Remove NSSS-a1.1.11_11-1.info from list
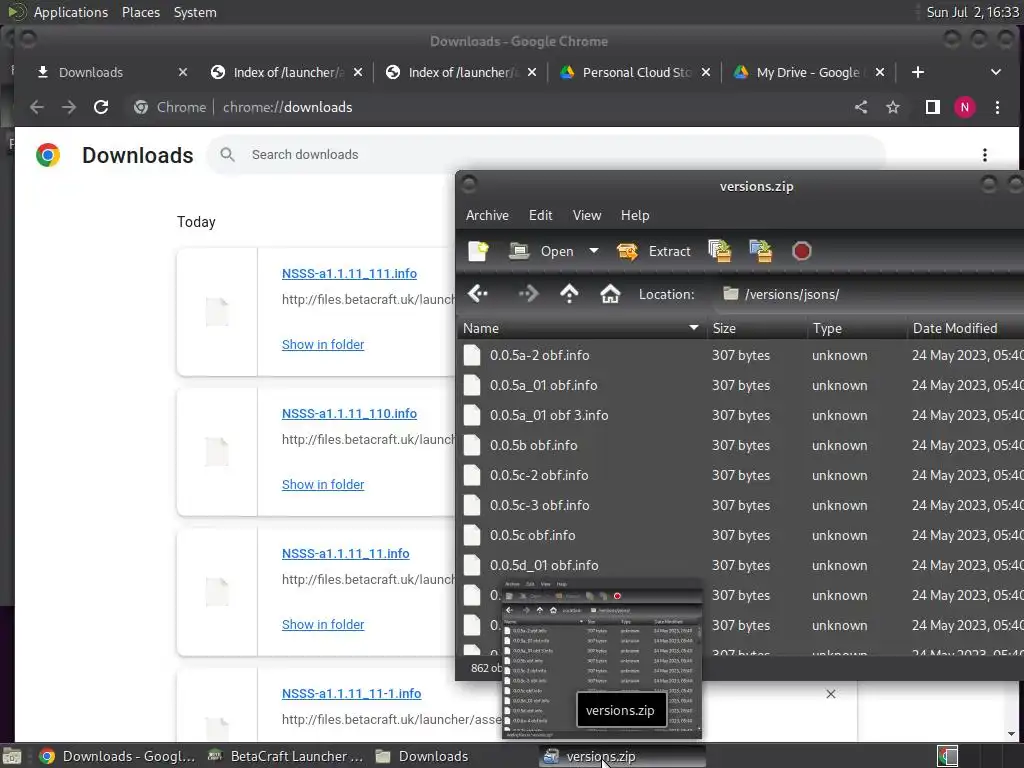Viewport: 1024px width, 768px height. pyautogui.click(x=831, y=694)
